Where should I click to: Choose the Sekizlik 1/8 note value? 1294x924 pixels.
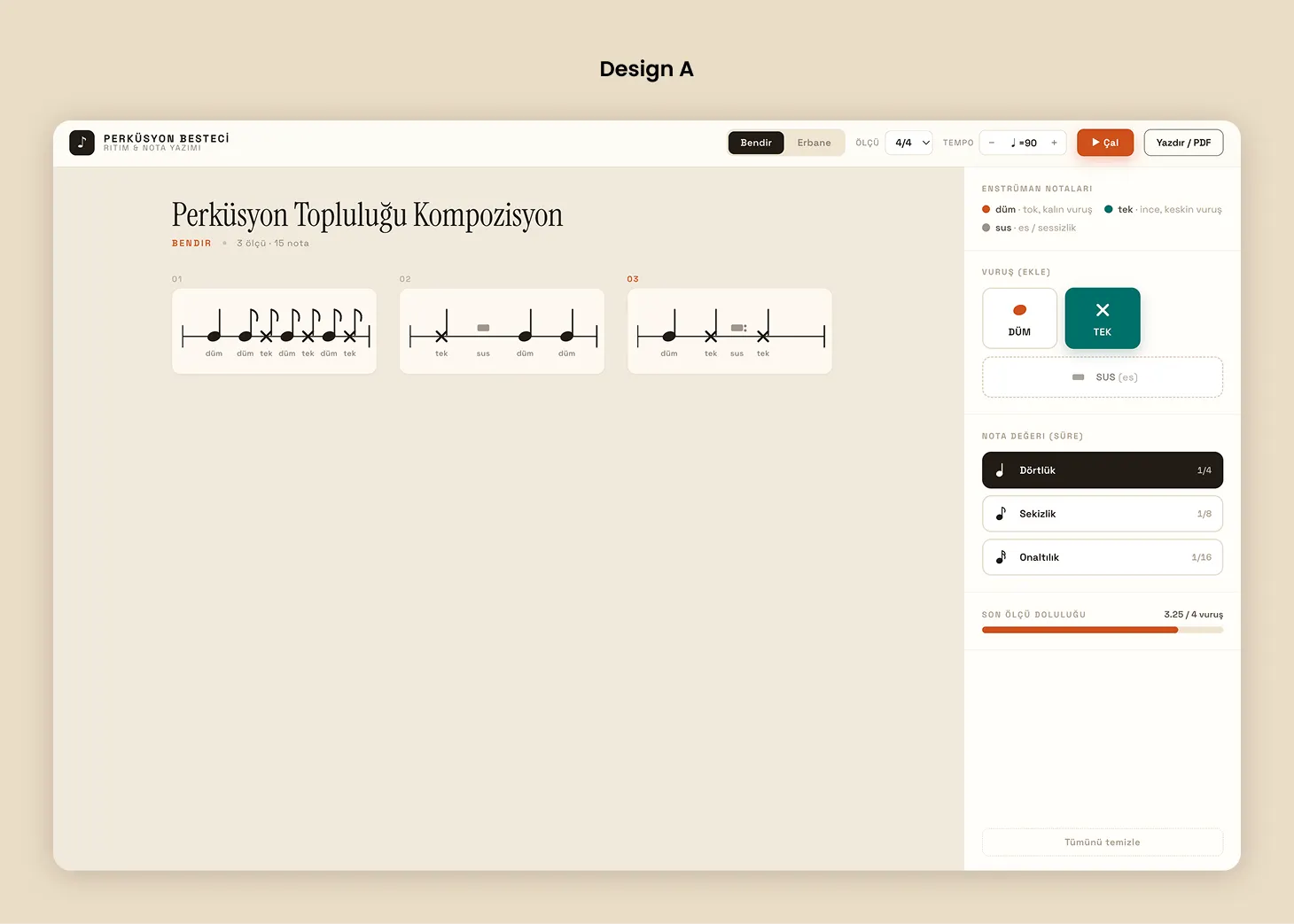tap(1103, 514)
